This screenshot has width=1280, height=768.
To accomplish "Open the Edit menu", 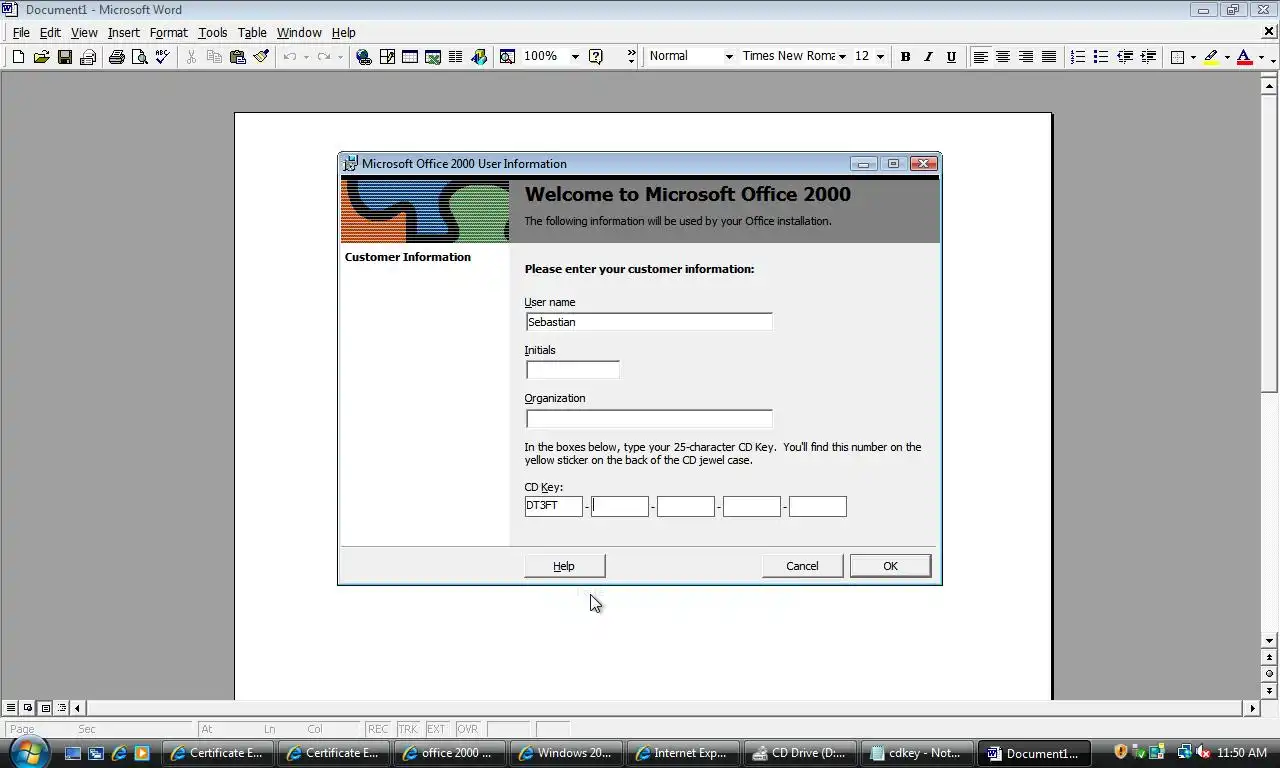I will coord(50,33).
